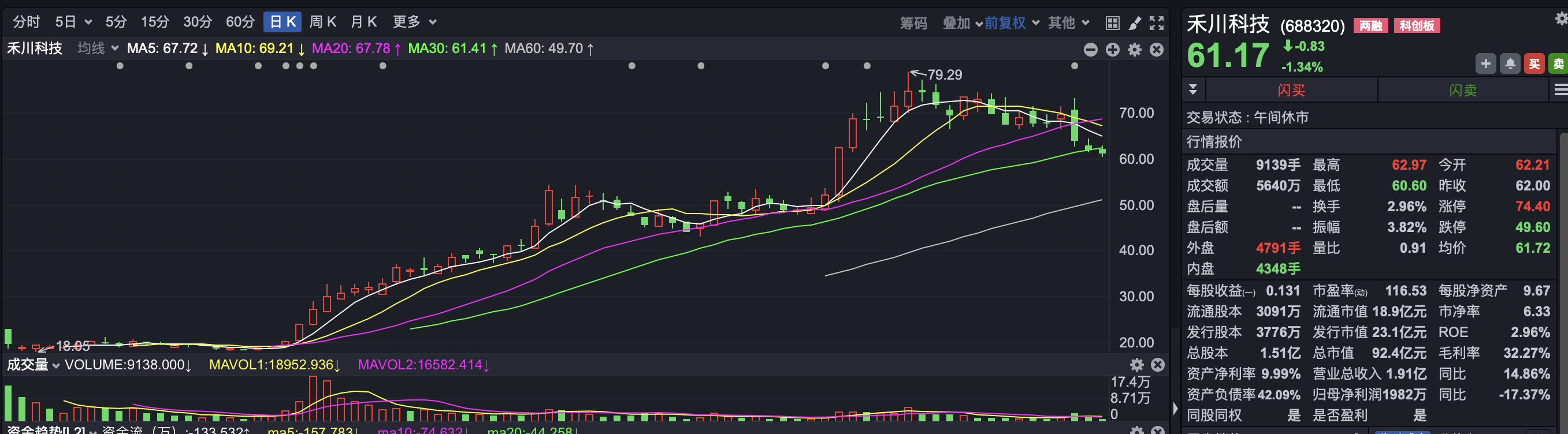Click the MA30: 61.41 indicator label
This screenshot has height=434, width=1568.
click(x=453, y=48)
